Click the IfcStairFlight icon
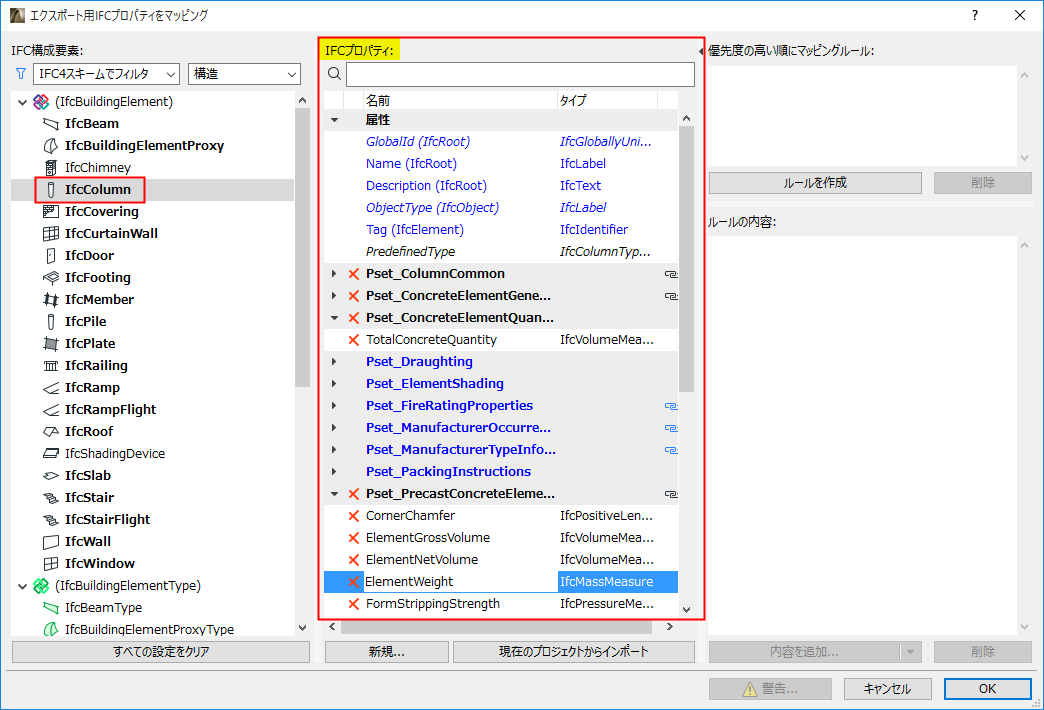Viewport: 1044px width, 710px height. coord(51,520)
